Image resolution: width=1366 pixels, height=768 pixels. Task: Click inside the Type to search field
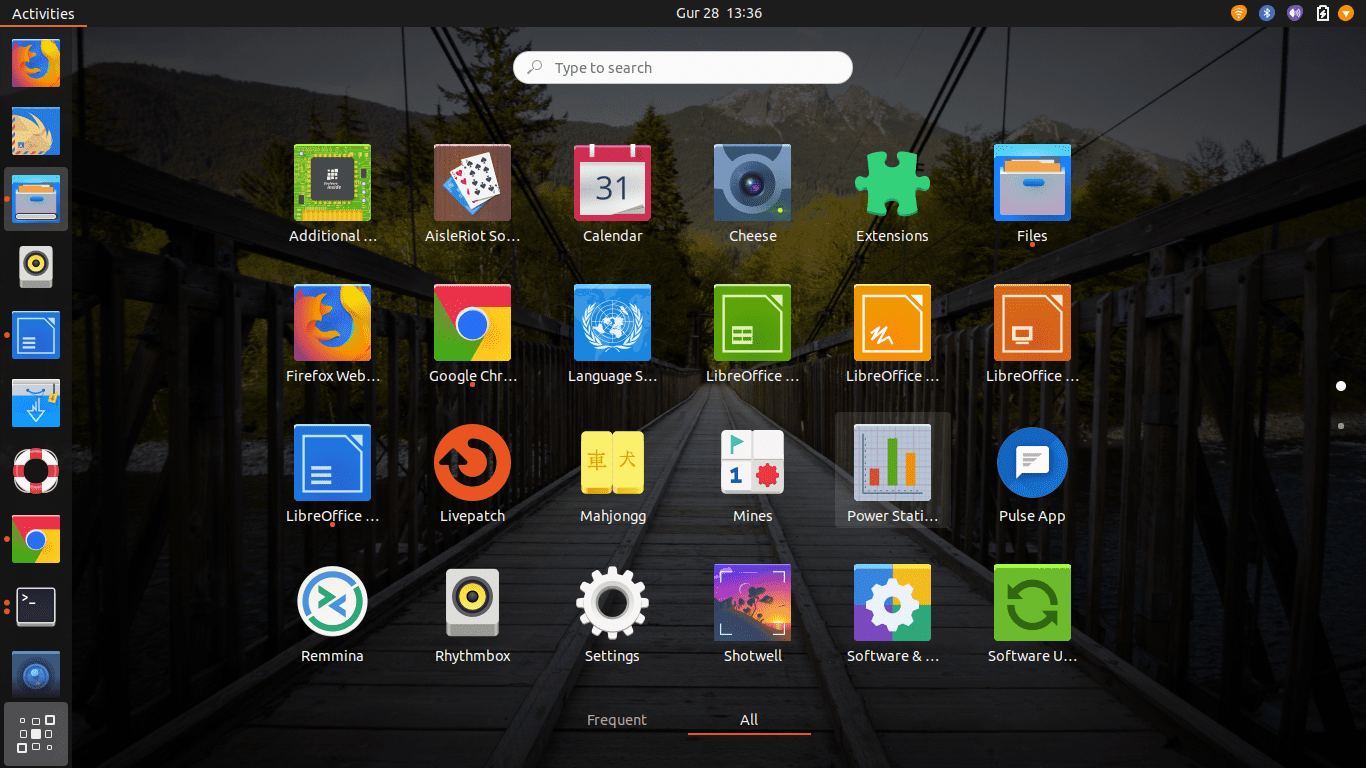pos(683,67)
